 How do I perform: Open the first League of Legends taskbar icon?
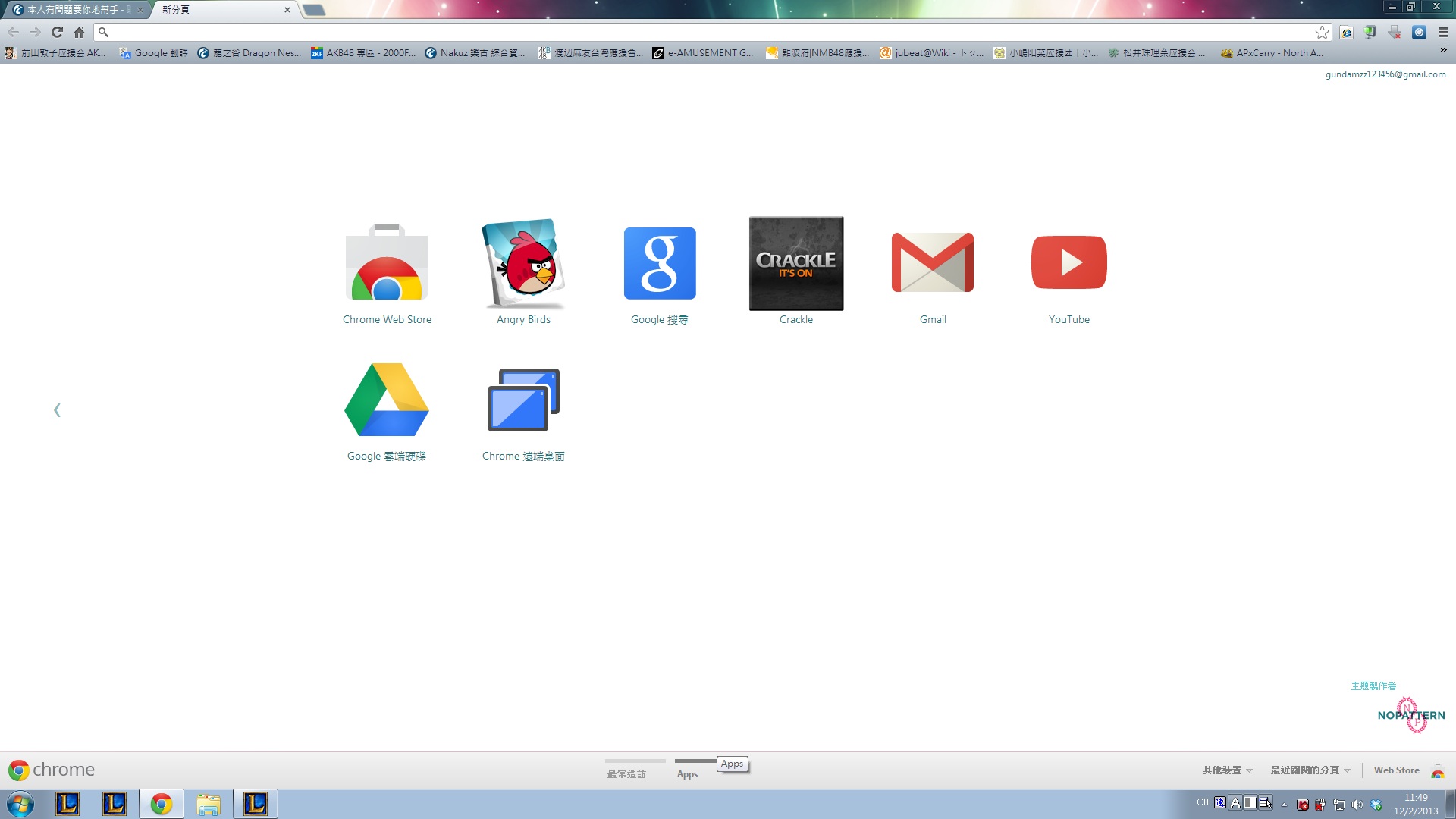click(67, 804)
